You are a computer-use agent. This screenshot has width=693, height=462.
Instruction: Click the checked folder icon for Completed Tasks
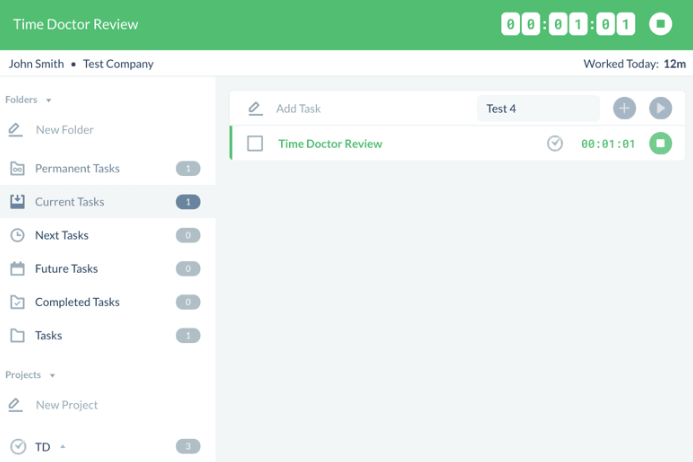pyautogui.click(x=17, y=302)
